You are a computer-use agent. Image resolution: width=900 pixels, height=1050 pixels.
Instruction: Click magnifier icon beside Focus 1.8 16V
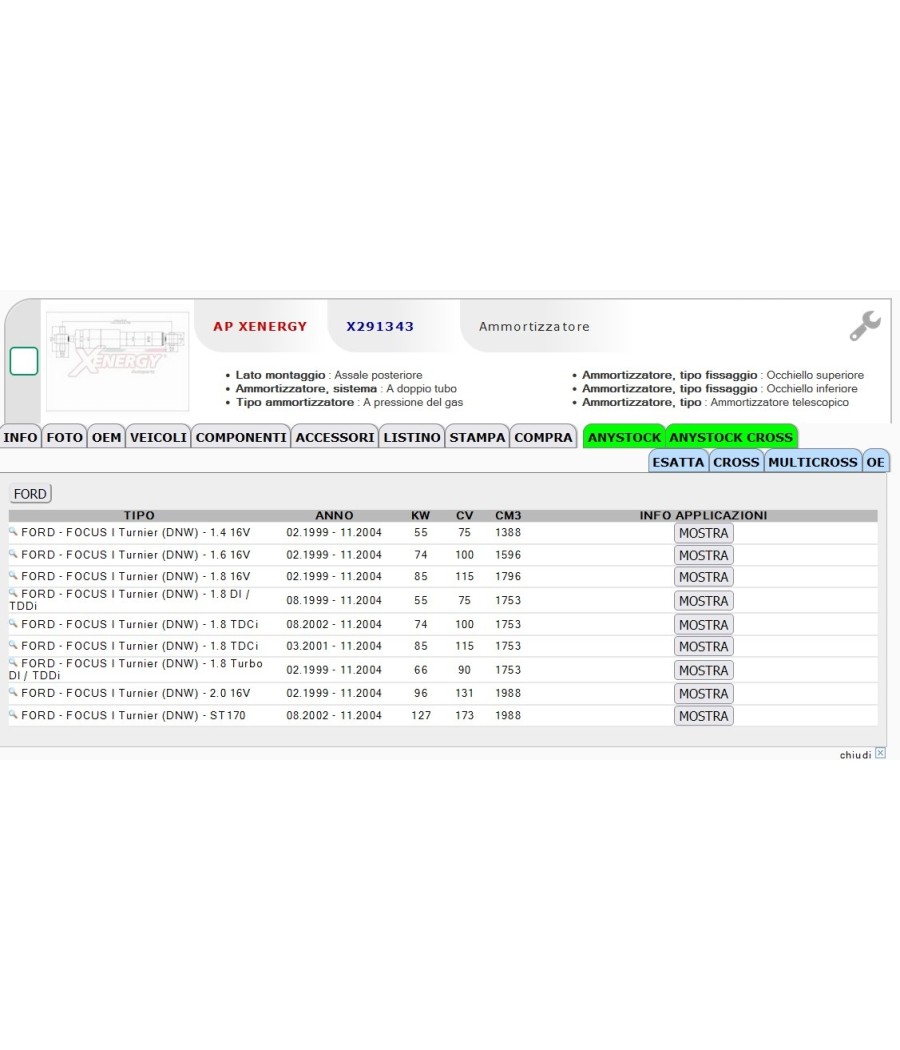13,575
